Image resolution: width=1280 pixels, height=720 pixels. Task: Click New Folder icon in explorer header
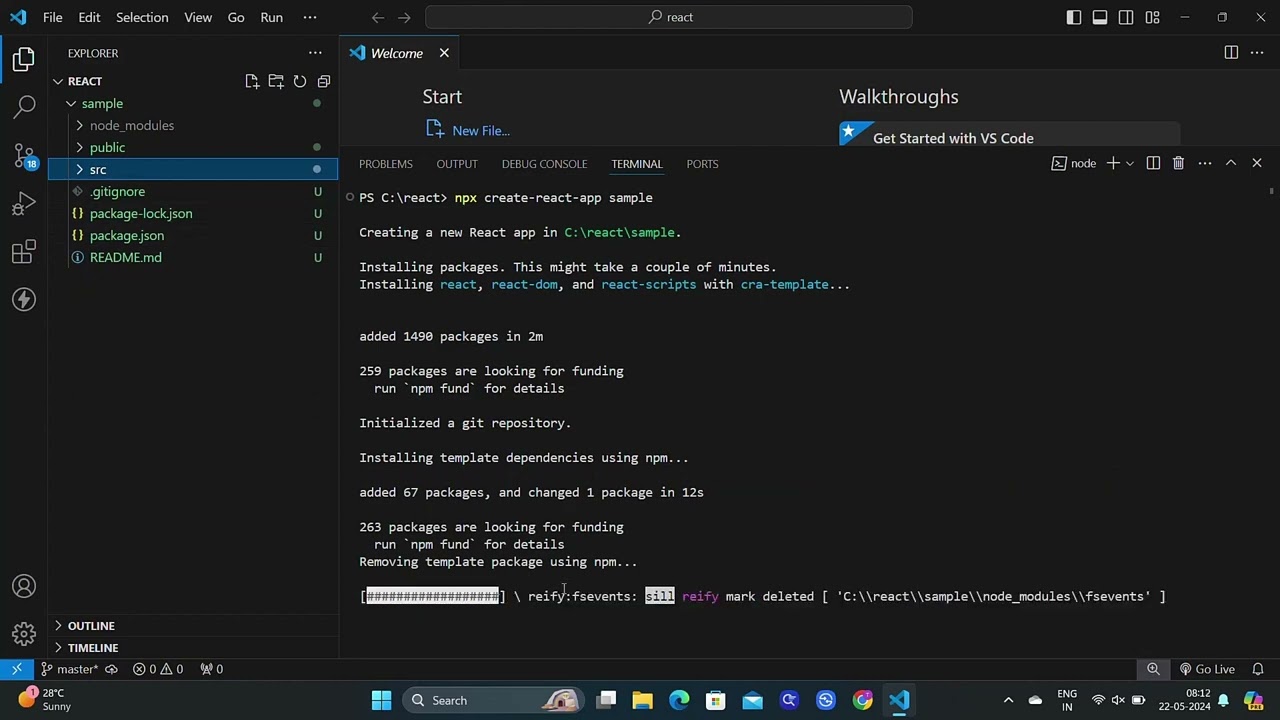pos(276,81)
